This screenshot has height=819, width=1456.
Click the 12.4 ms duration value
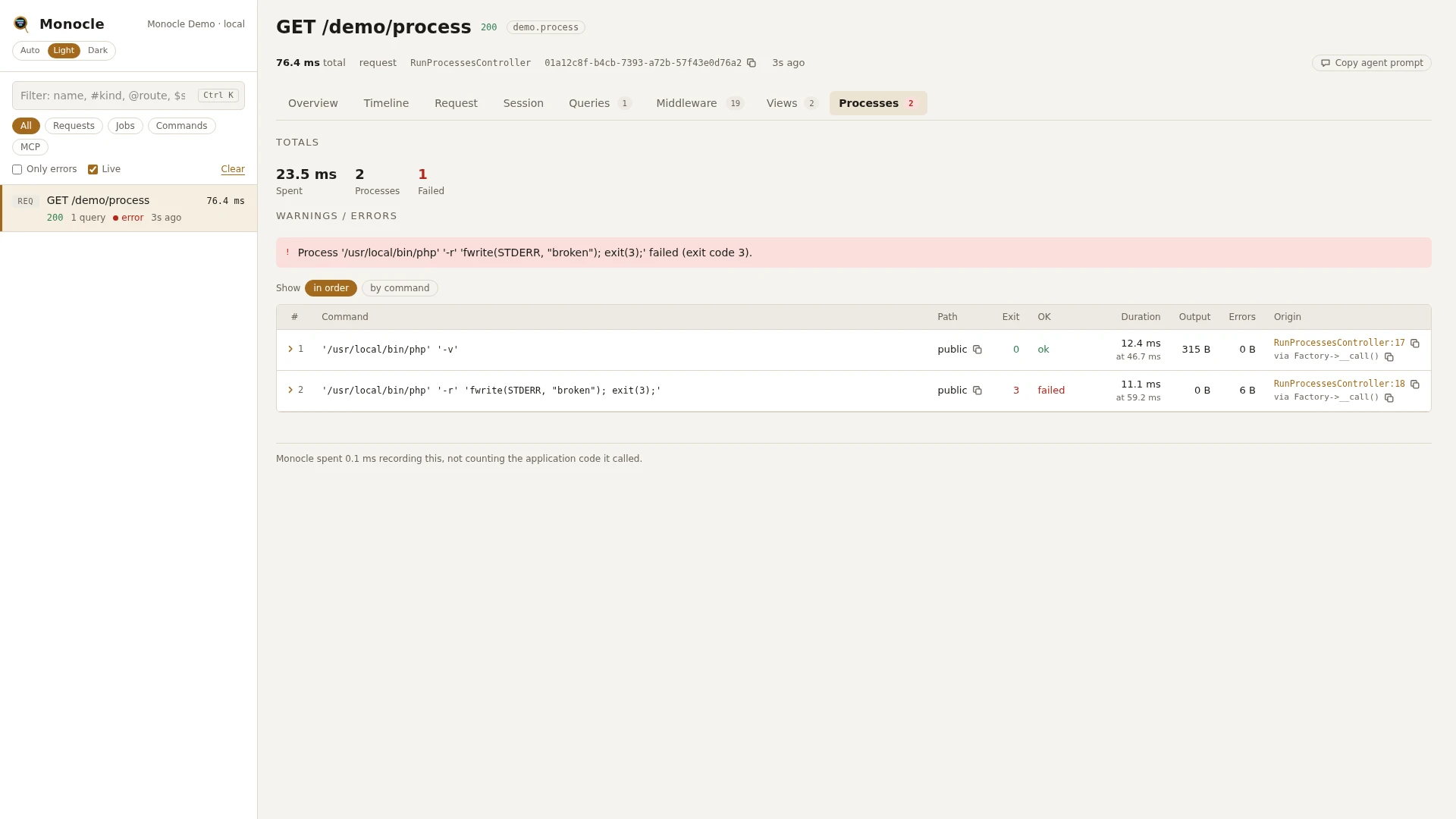[x=1141, y=344]
